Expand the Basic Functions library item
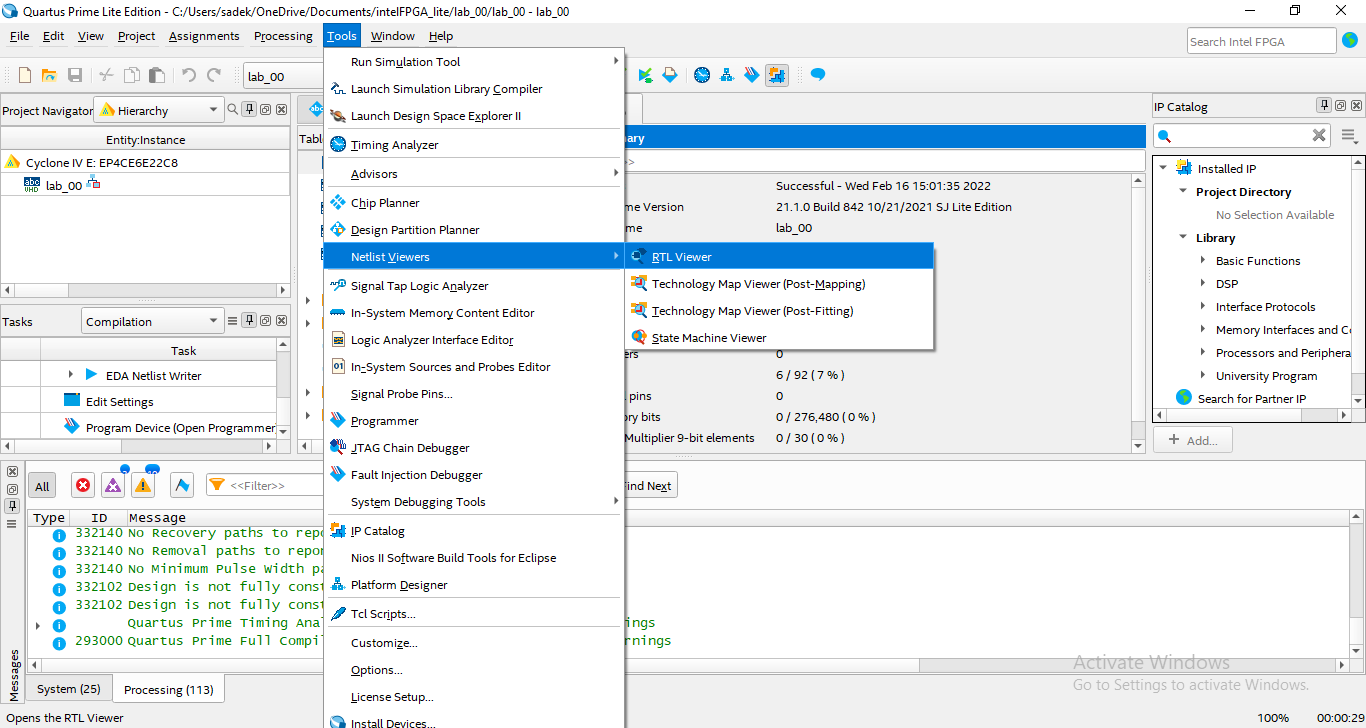This screenshot has width=1366, height=728. [1203, 261]
